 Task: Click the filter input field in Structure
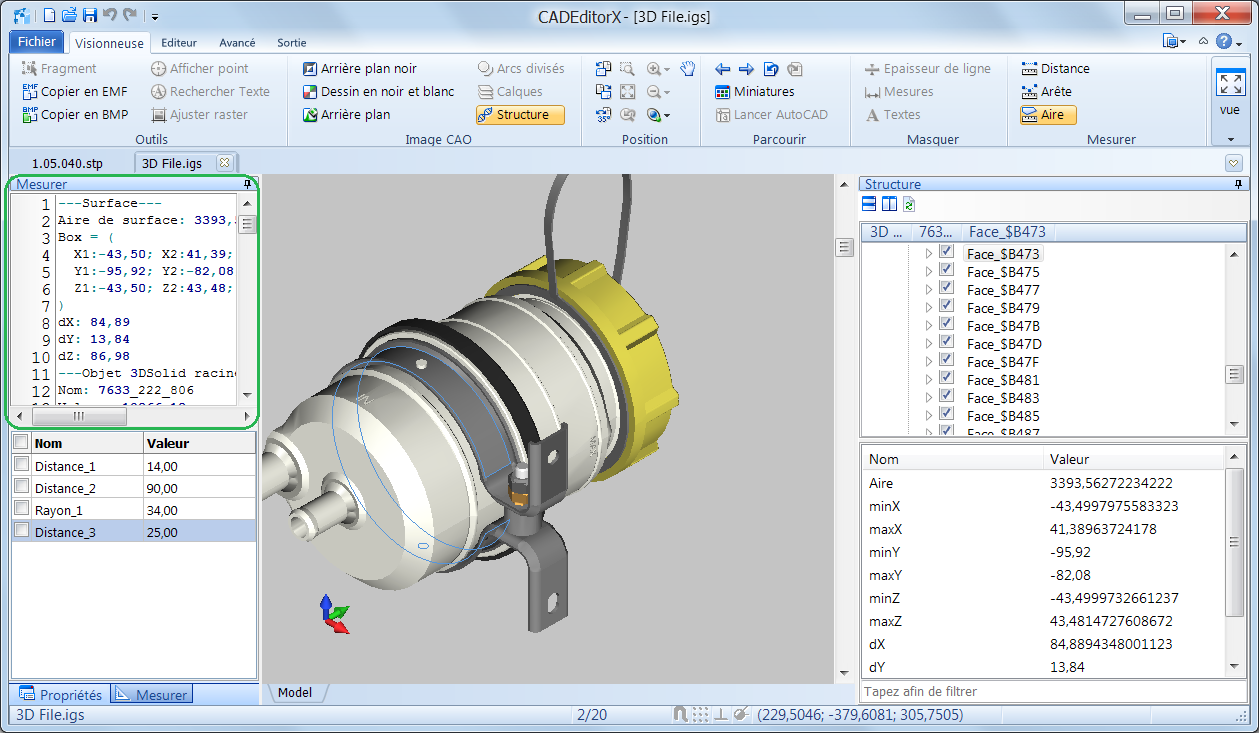(x=1052, y=692)
